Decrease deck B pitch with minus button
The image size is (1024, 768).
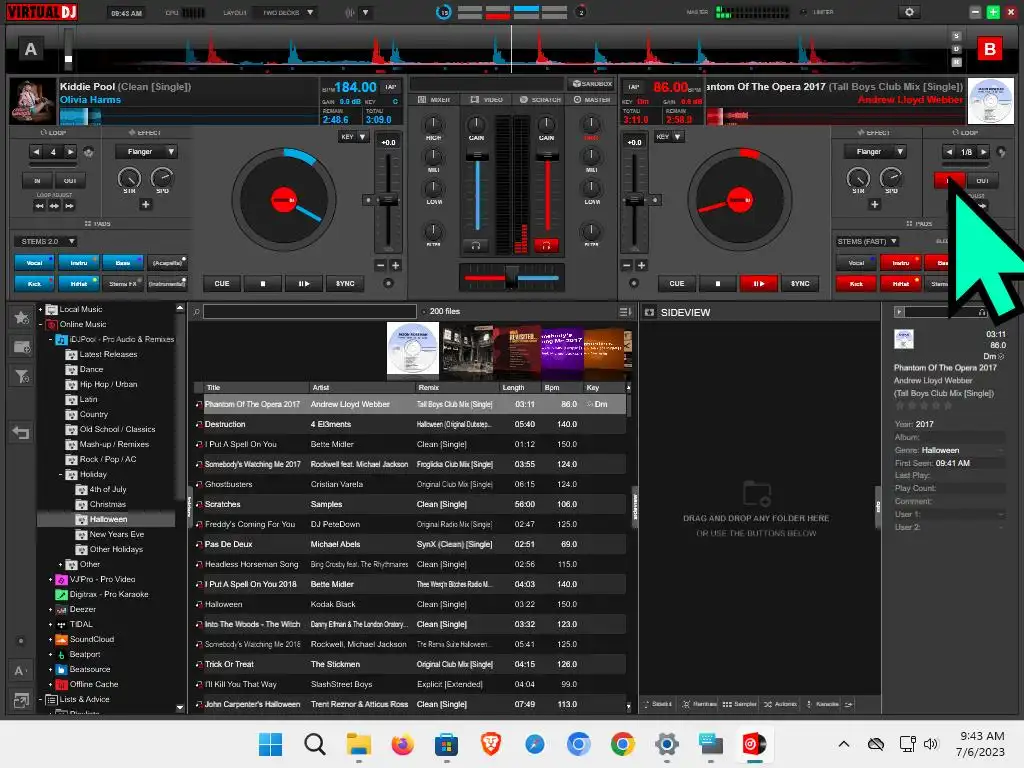pyautogui.click(x=626, y=265)
